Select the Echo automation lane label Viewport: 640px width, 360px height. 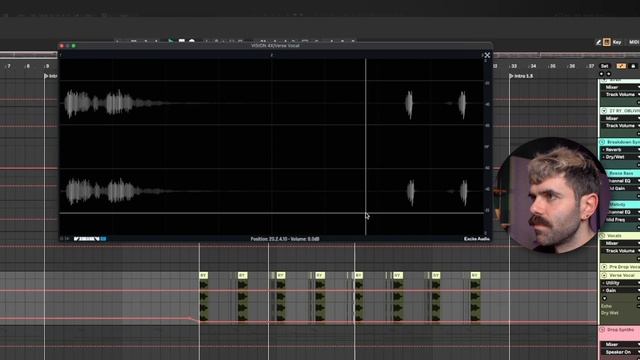point(606,306)
